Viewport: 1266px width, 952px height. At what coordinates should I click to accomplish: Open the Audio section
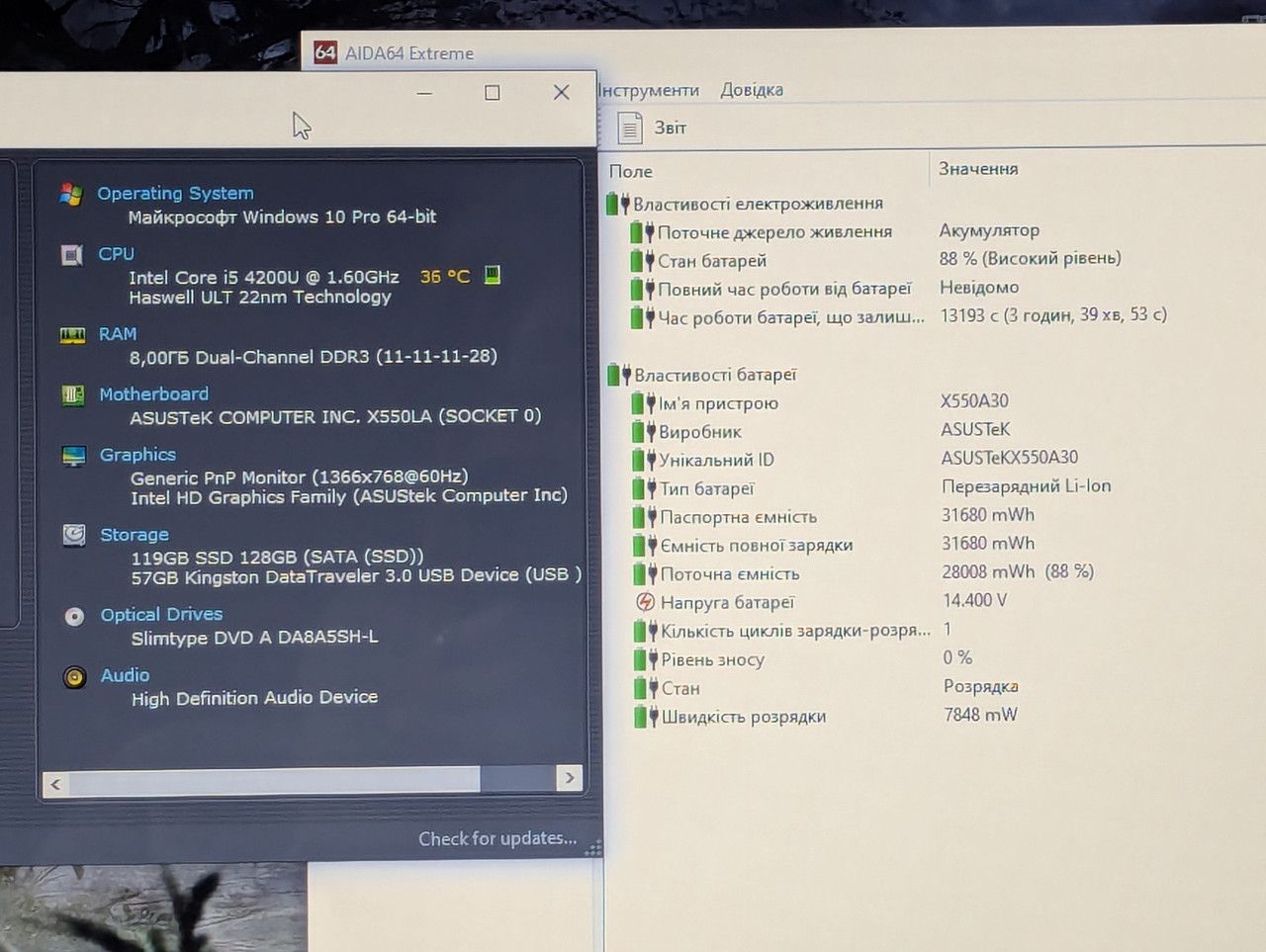pyautogui.click(x=125, y=675)
